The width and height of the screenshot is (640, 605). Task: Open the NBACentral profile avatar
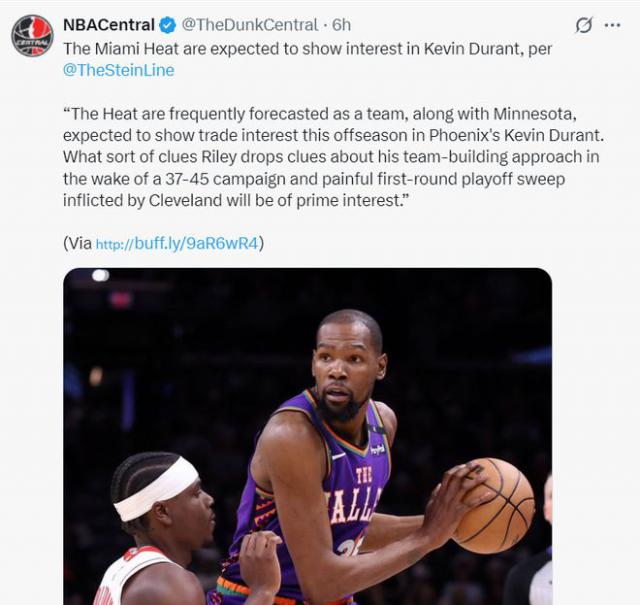click(32, 35)
